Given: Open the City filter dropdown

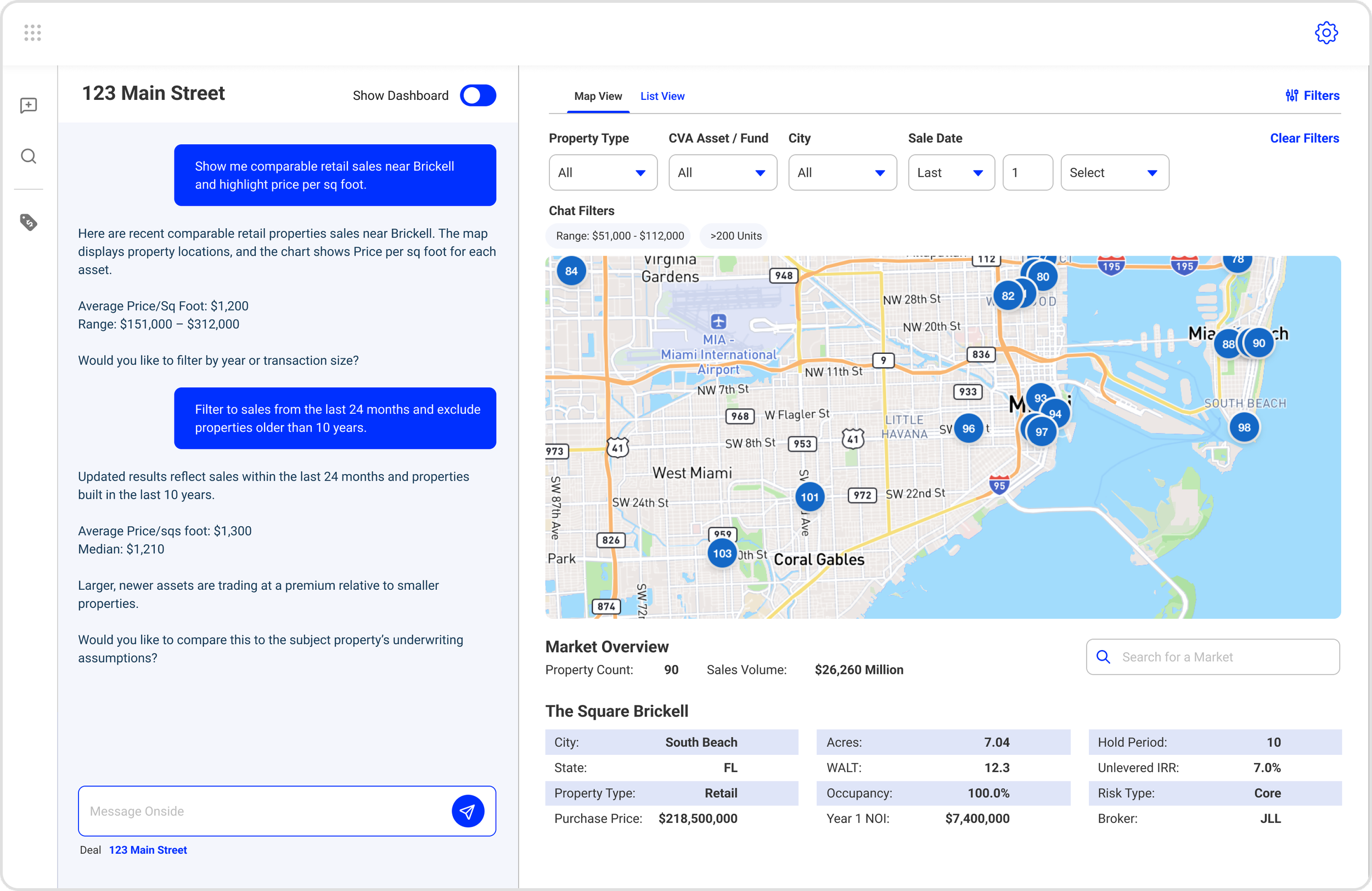Looking at the screenshot, I should (x=842, y=172).
